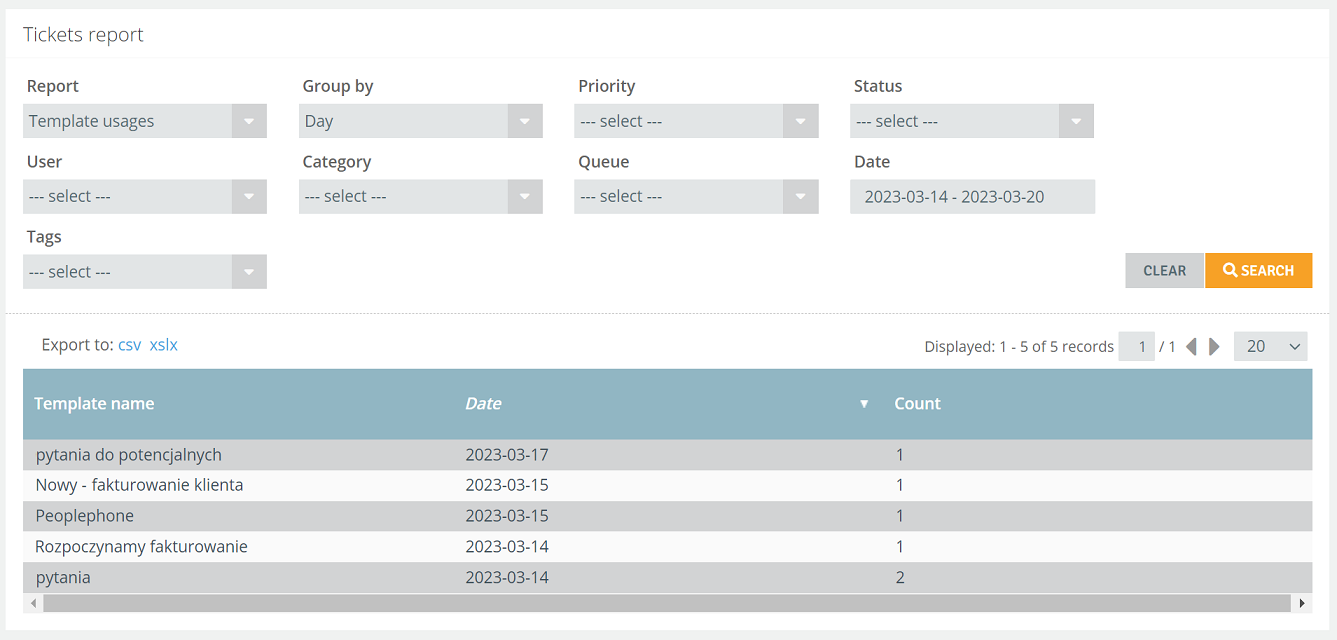The image size is (1337, 640).
Task: Click the date cell in the Rozpoczynamy fakturowanie row
Action: [x=507, y=547]
